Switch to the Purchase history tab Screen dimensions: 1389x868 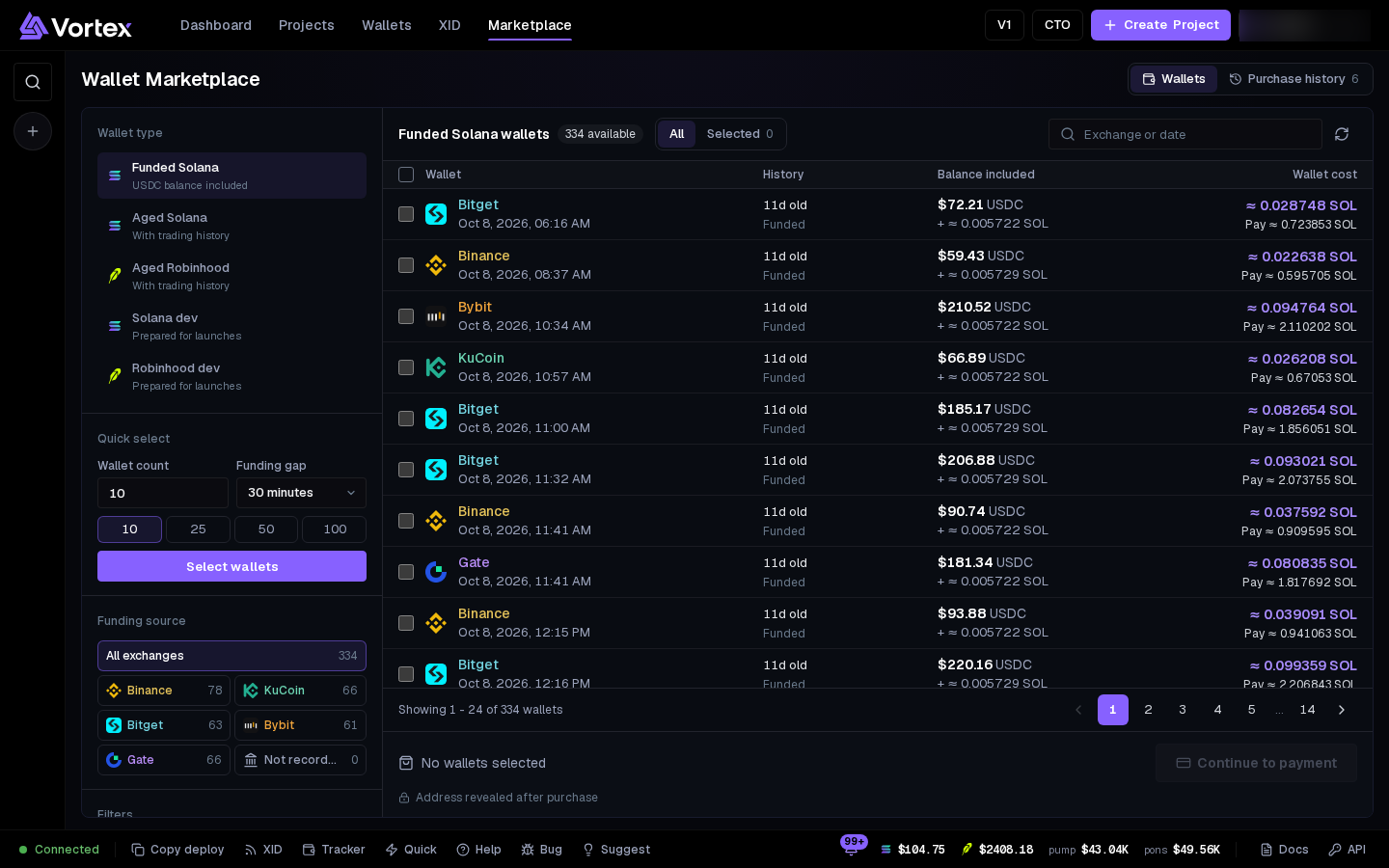pyautogui.click(x=1294, y=79)
